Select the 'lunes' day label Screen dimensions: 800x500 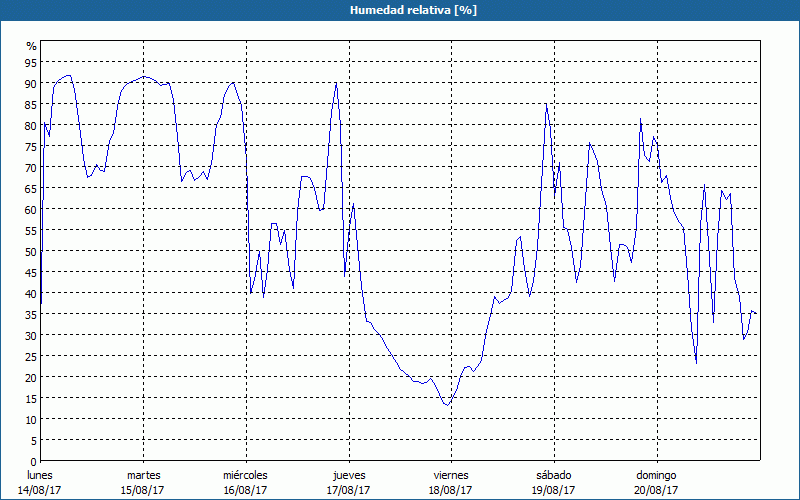pyautogui.click(x=40, y=474)
